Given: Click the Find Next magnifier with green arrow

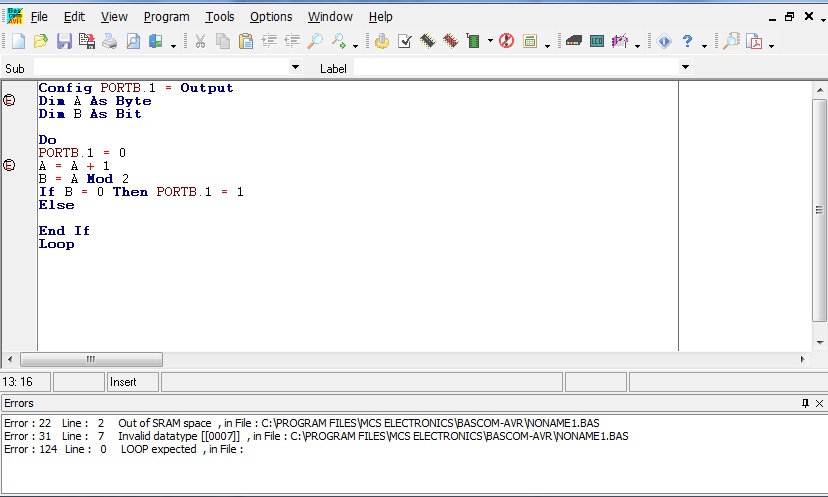Looking at the screenshot, I should pos(338,41).
